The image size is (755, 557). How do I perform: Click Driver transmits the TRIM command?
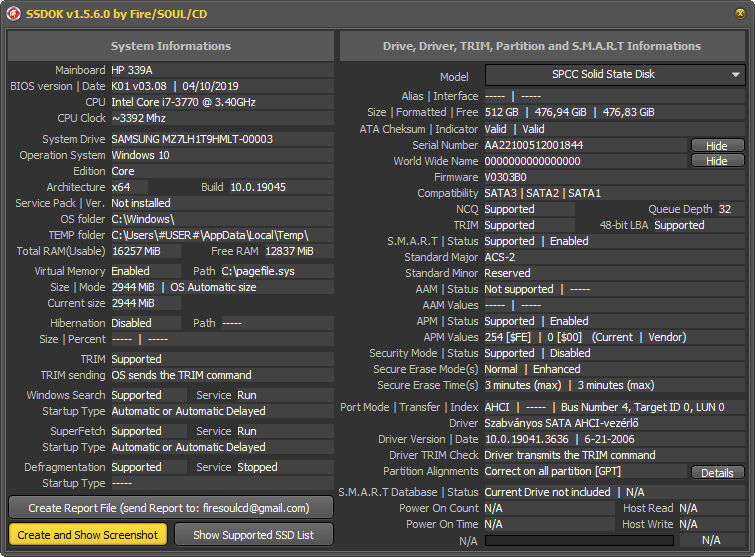tap(570, 455)
